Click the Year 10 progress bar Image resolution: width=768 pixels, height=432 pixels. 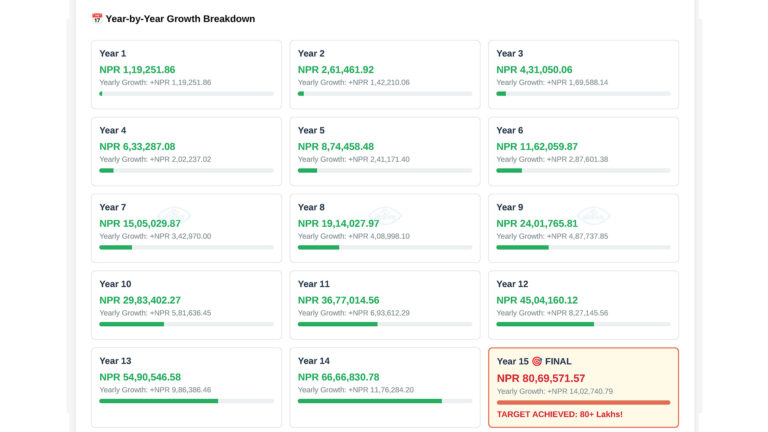pyautogui.click(x=186, y=324)
